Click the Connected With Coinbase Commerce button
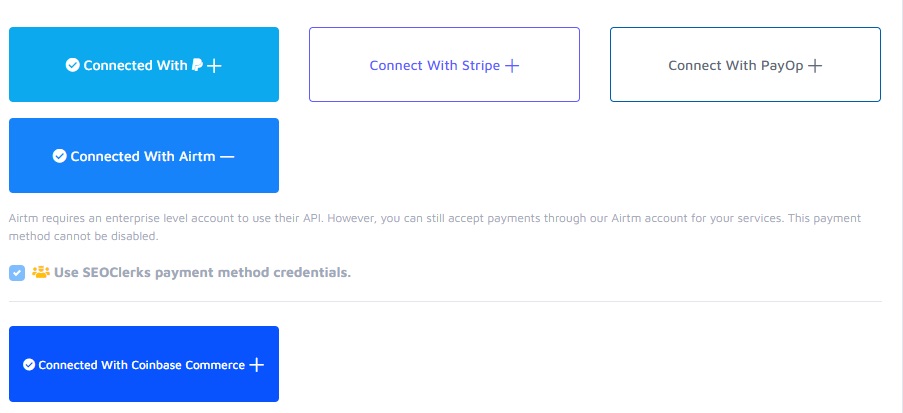Screen dimensions: 903x413 coord(144,365)
